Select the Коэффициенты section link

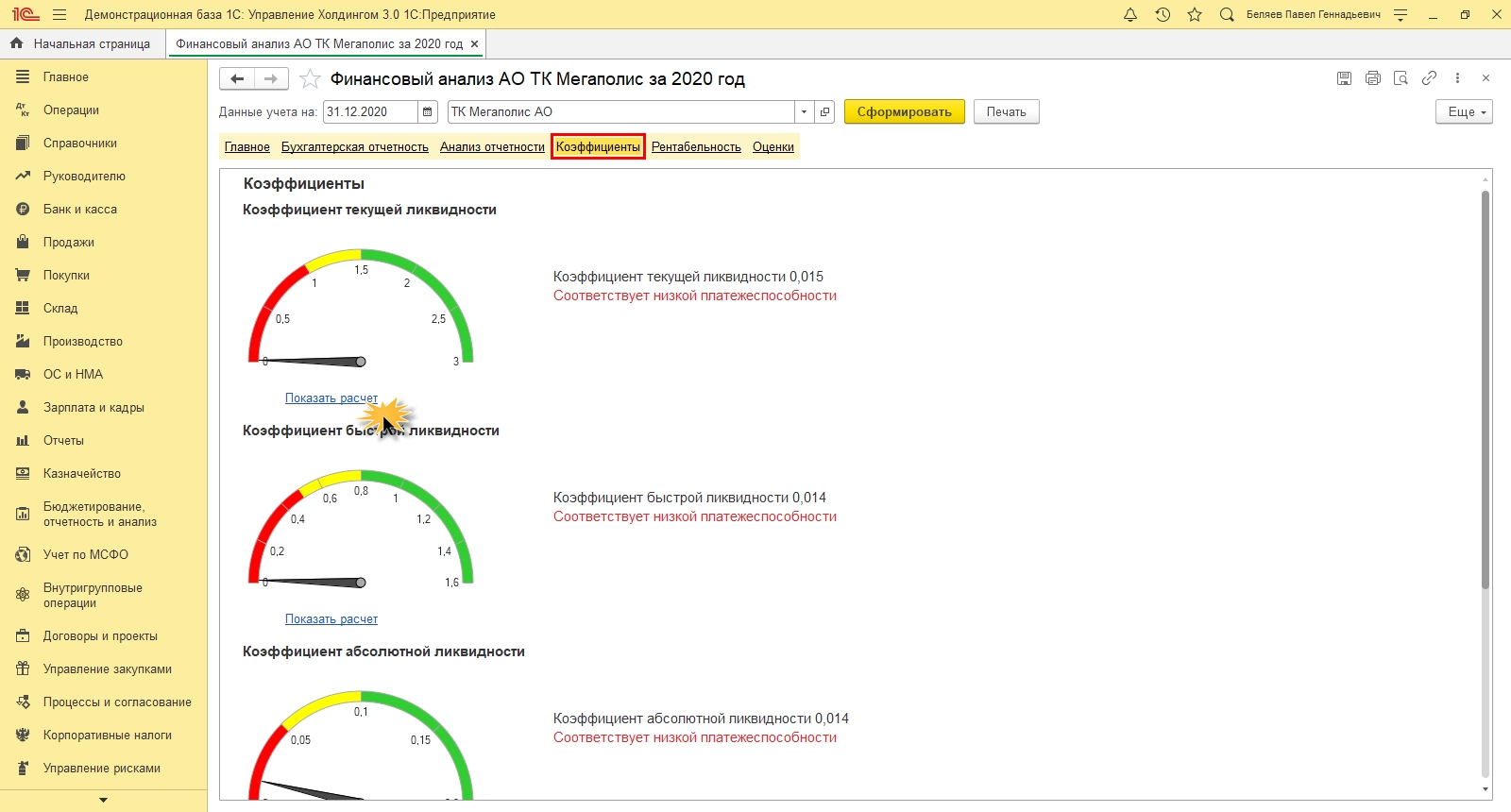pyautogui.click(x=598, y=147)
